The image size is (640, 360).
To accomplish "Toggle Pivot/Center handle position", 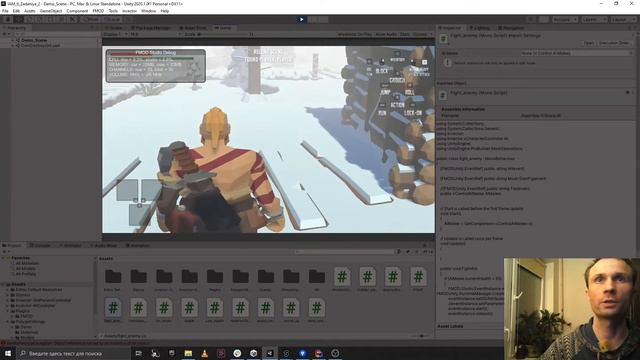I will (91, 19).
